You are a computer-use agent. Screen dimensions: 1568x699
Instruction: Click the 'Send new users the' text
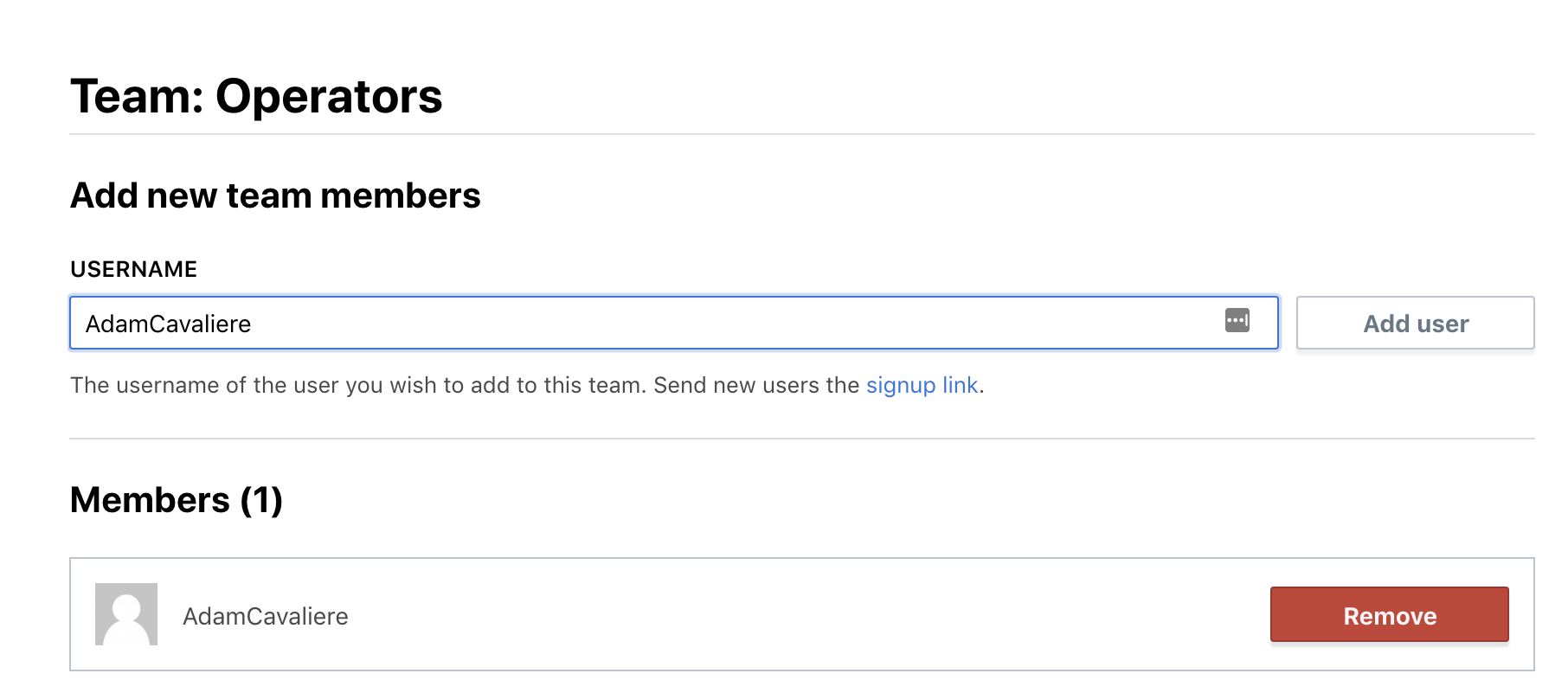[x=756, y=385]
